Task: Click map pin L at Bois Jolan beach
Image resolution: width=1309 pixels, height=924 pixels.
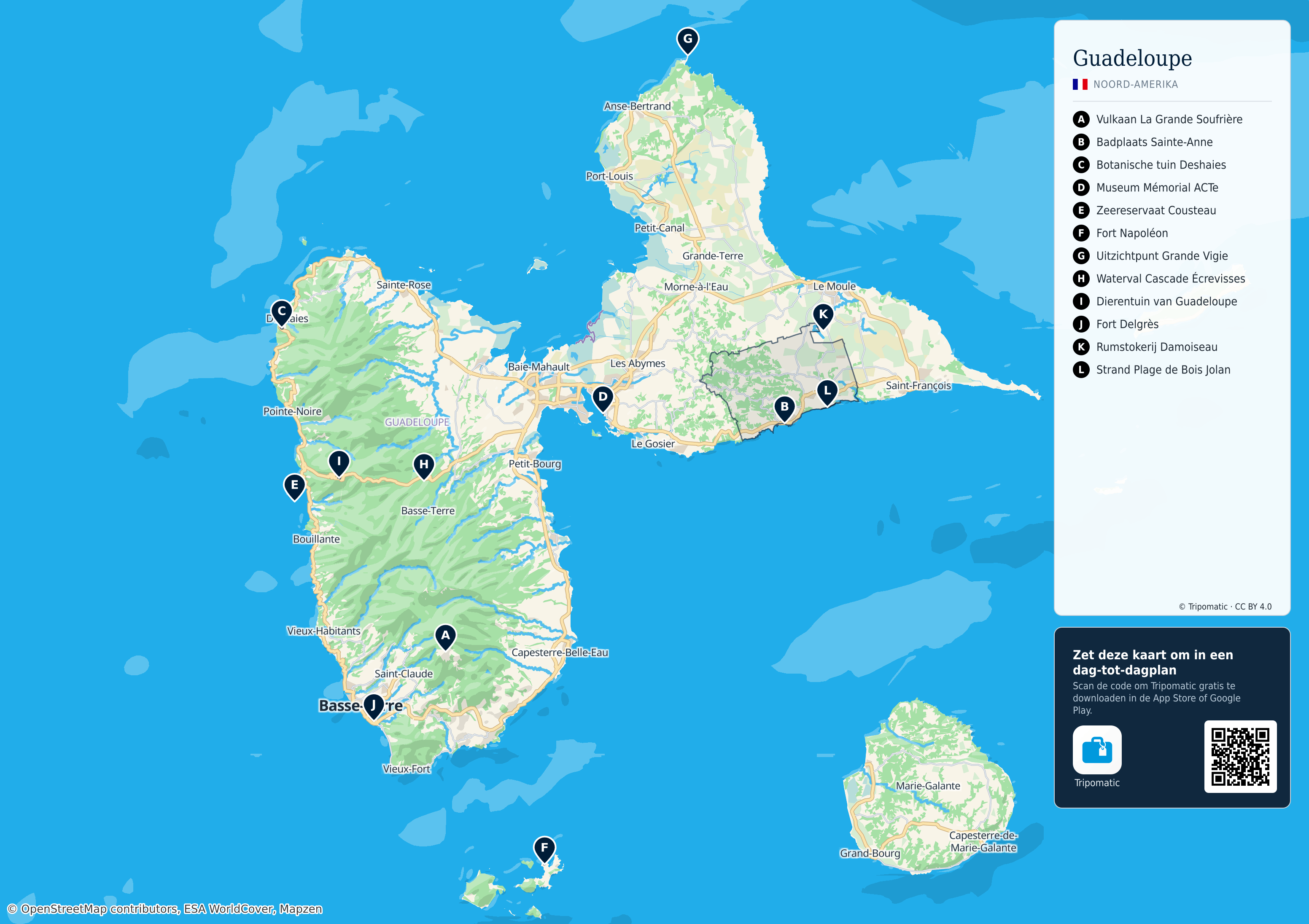Action: [x=827, y=392]
